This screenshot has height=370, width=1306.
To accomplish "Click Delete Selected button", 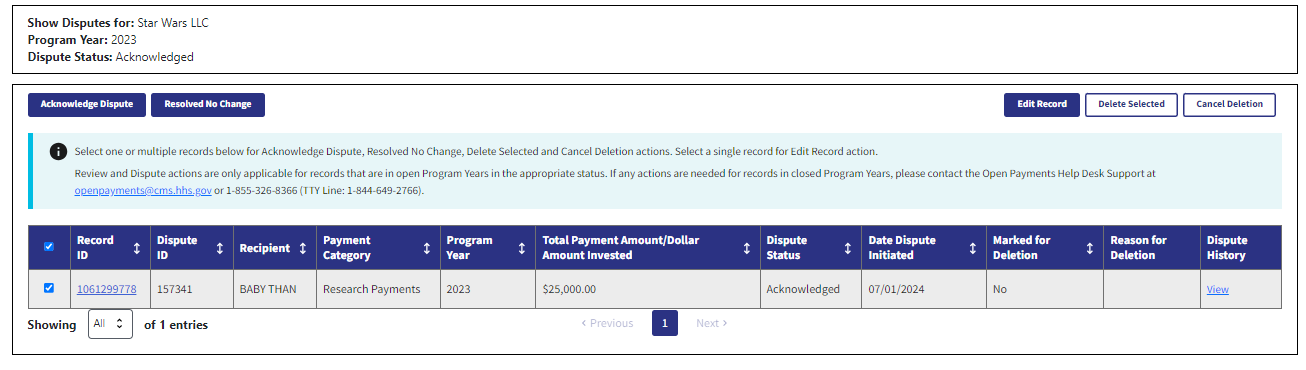I will click(1131, 104).
